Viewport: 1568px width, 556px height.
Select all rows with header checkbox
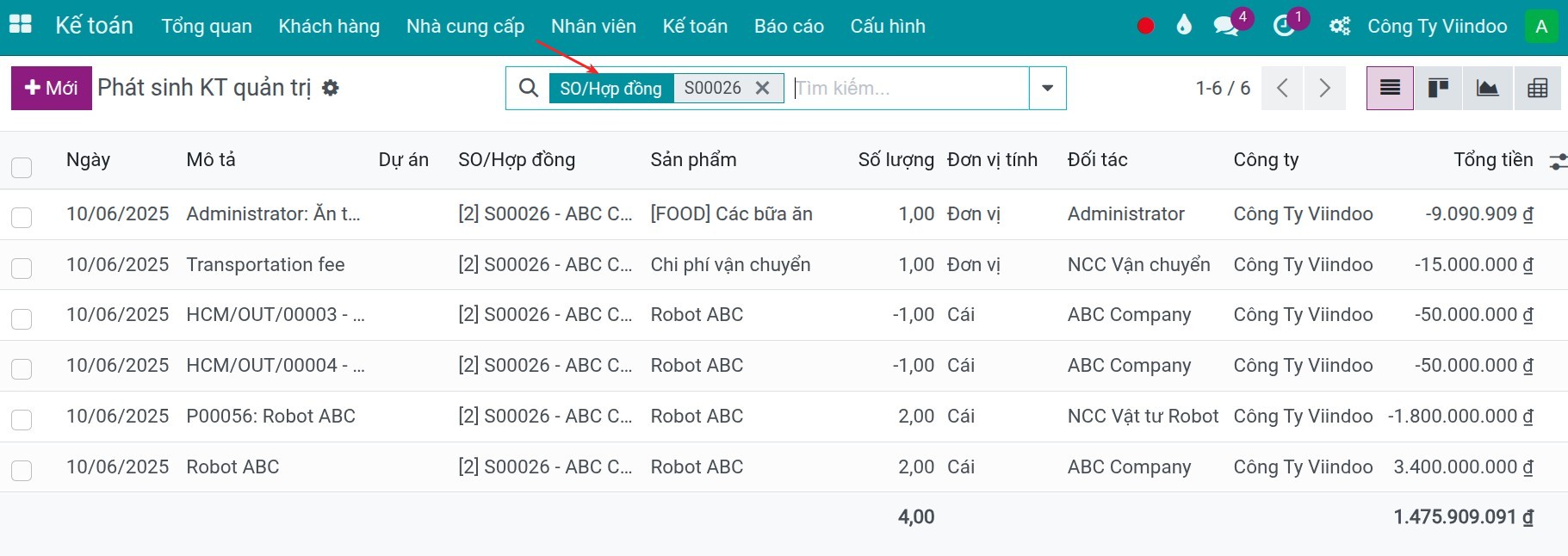pyautogui.click(x=22, y=167)
